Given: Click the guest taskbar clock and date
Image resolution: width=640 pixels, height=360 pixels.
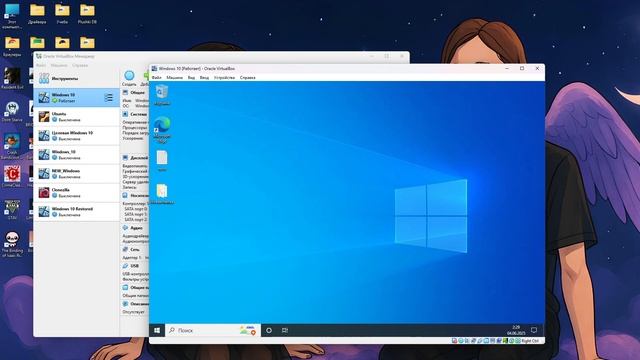Looking at the screenshot, I should pos(516,330).
